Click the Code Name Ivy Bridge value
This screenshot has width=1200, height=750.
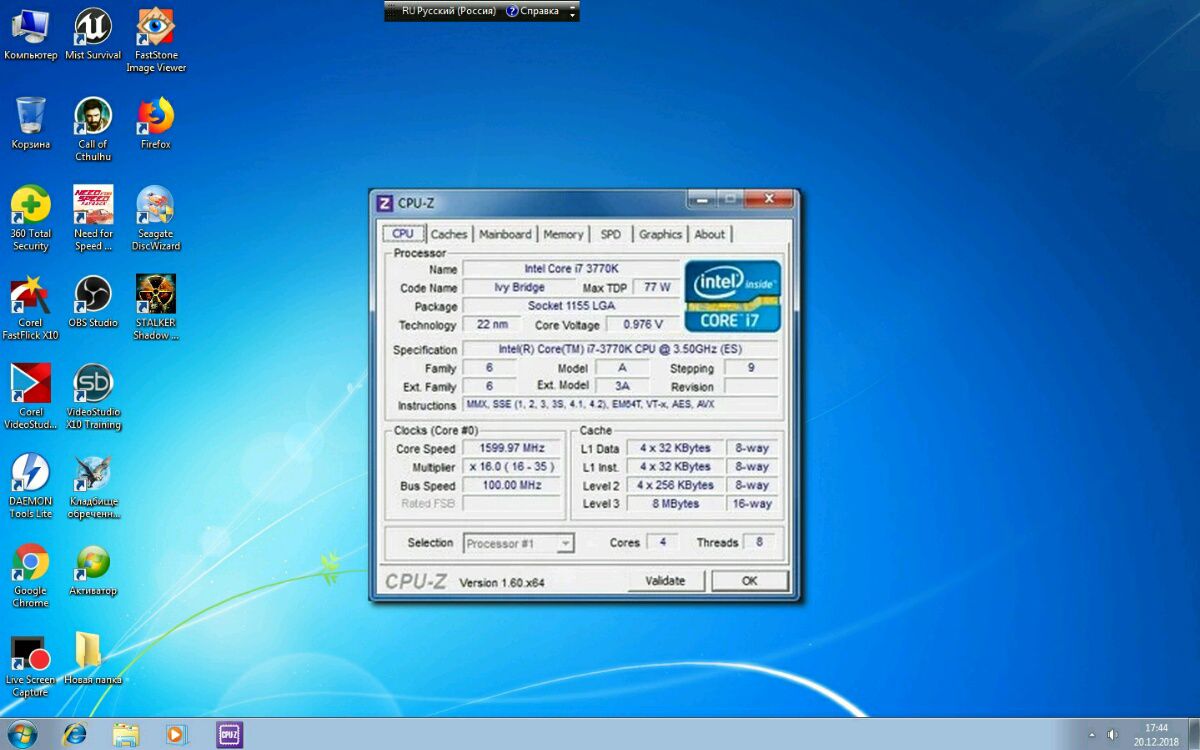coord(520,287)
